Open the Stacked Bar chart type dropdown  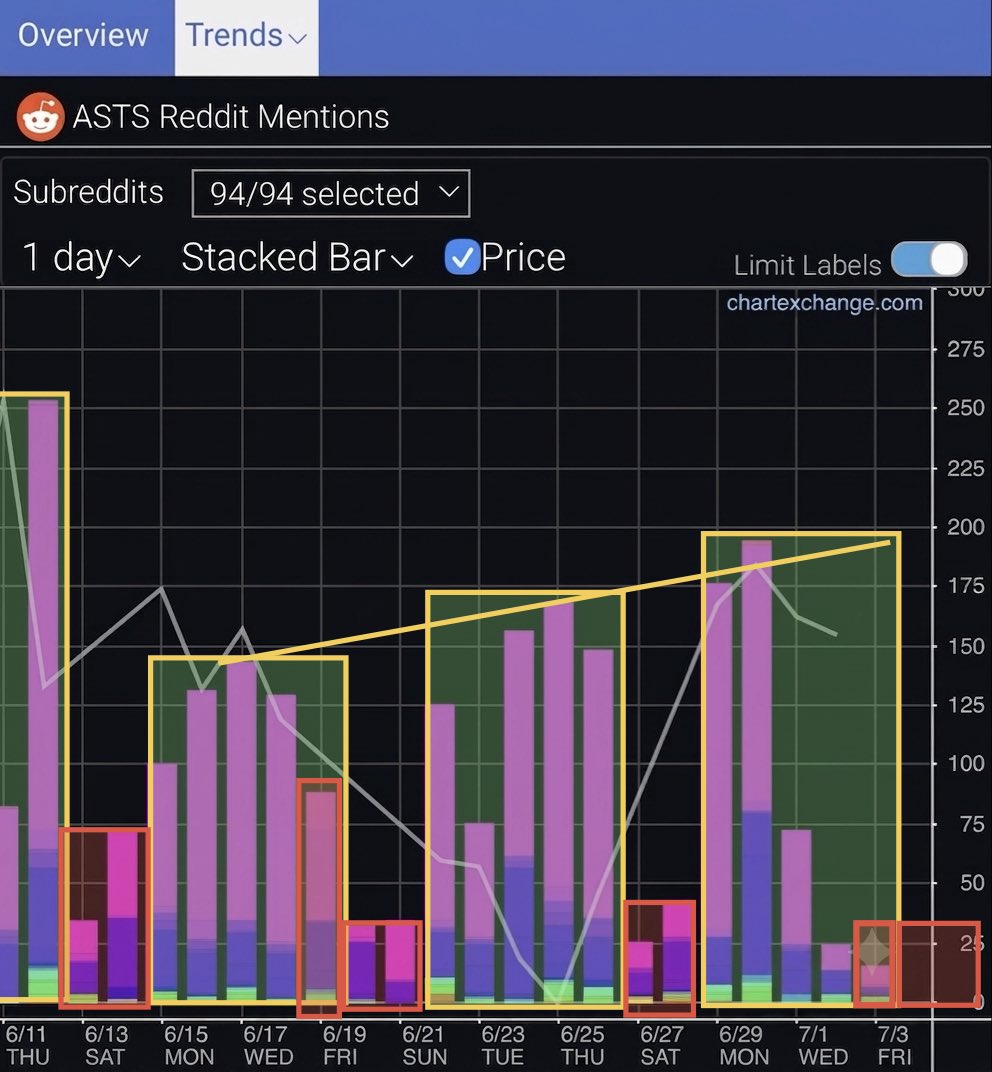(297, 258)
